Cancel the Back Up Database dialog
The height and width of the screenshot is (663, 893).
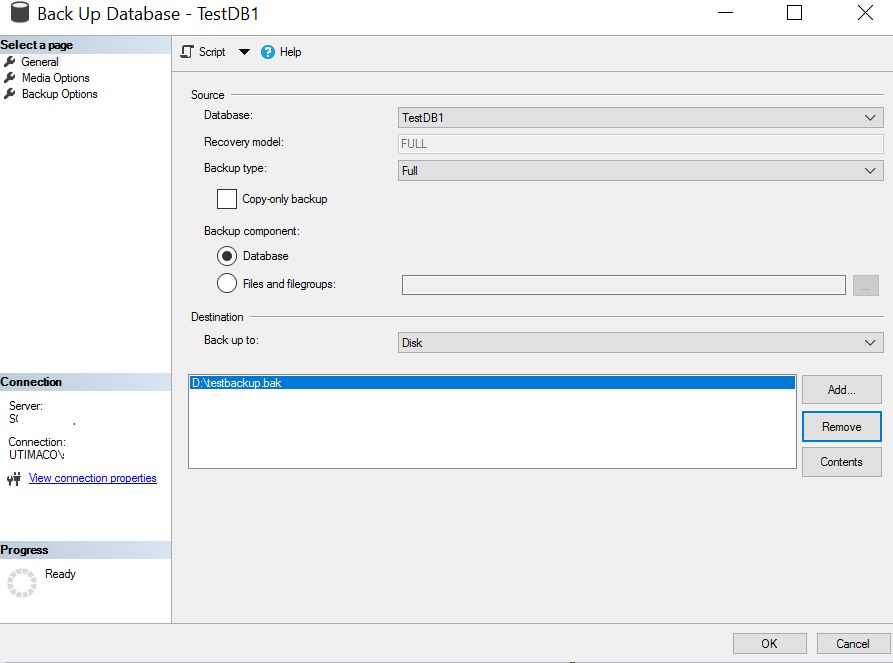(x=853, y=644)
